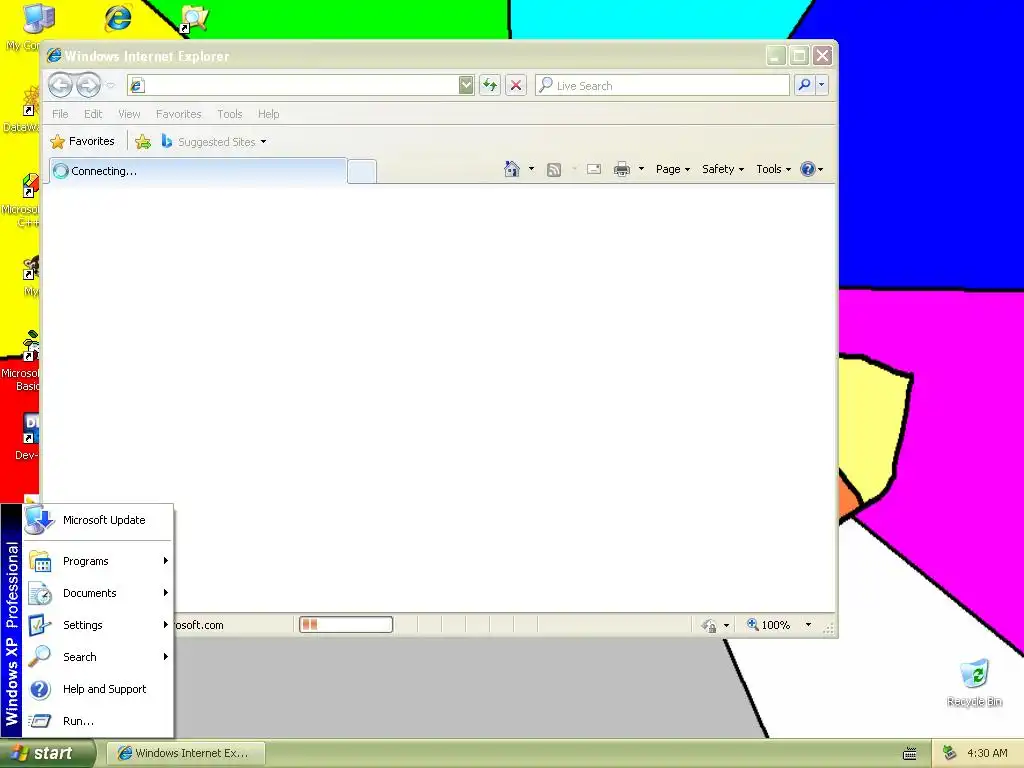Click the Forward navigation arrow button

click(88, 85)
